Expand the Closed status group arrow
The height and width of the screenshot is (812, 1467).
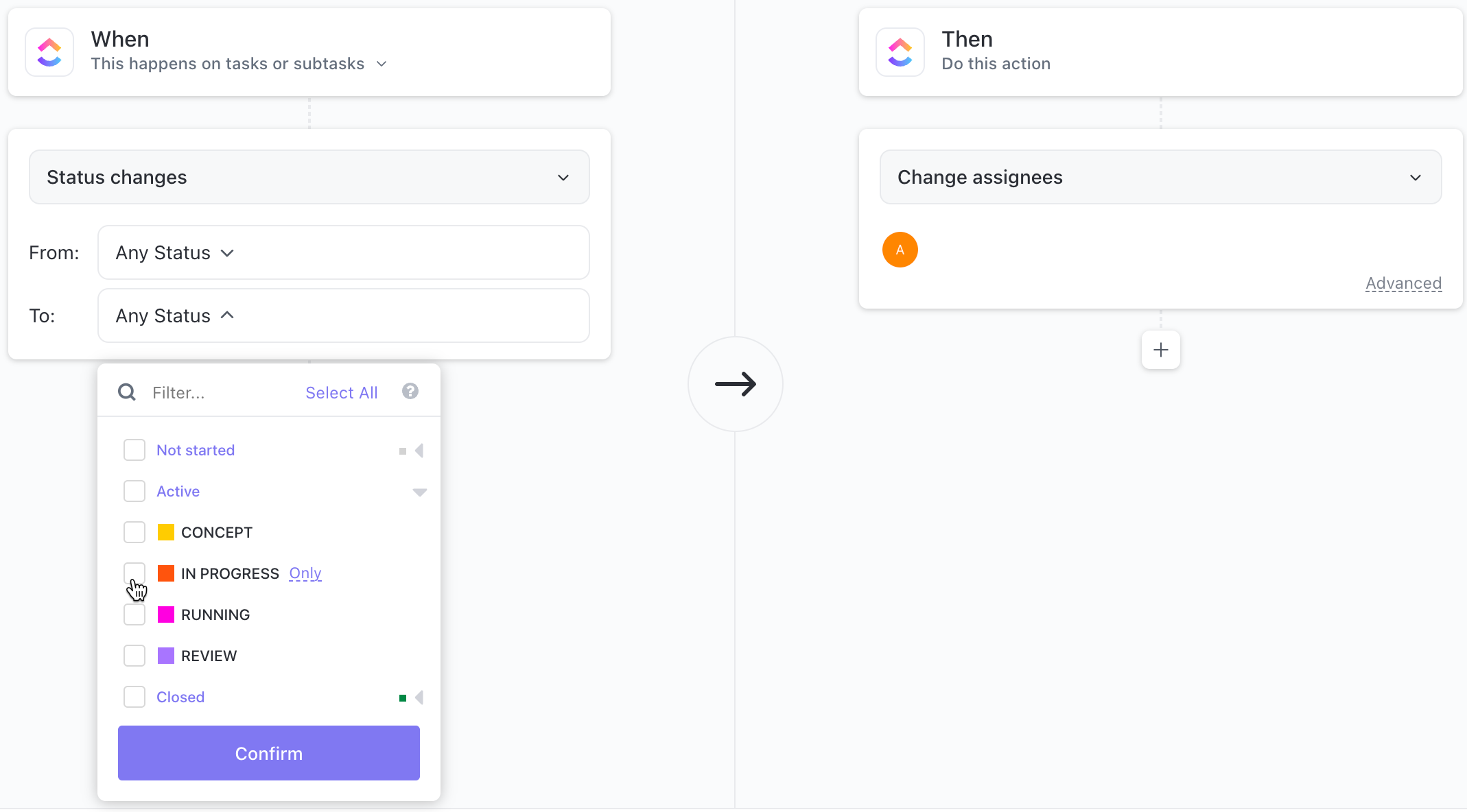[419, 697]
